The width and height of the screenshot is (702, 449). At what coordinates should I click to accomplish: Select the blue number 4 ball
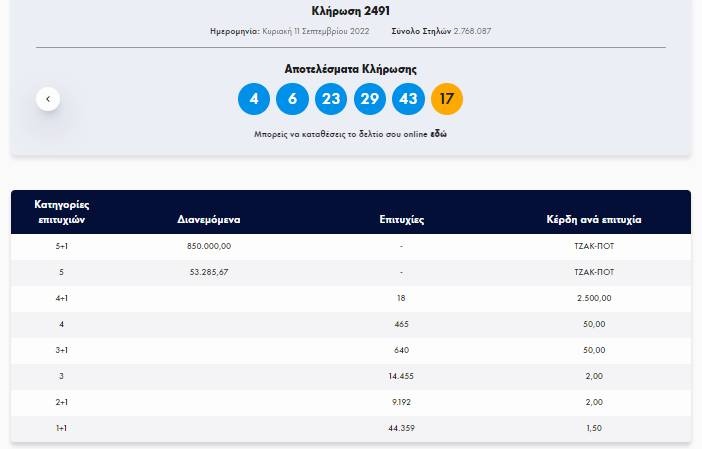(x=254, y=100)
